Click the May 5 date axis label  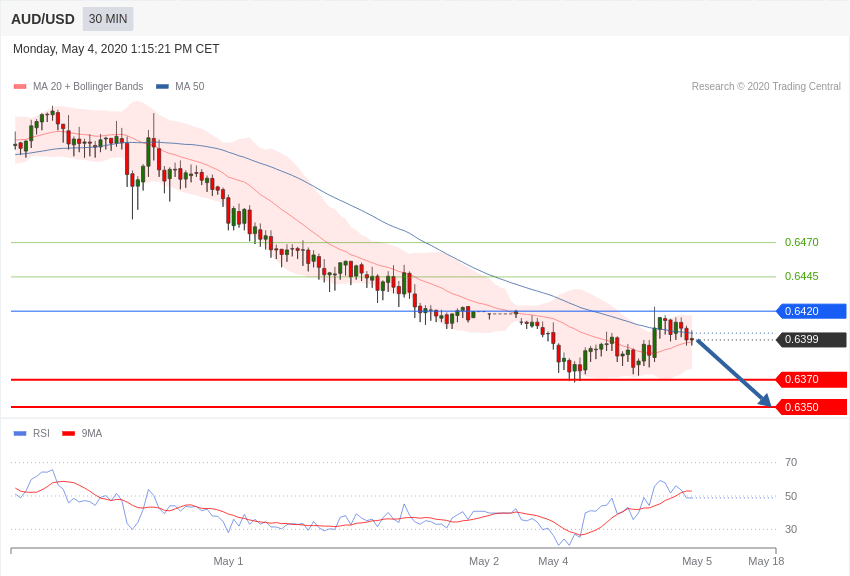click(697, 561)
